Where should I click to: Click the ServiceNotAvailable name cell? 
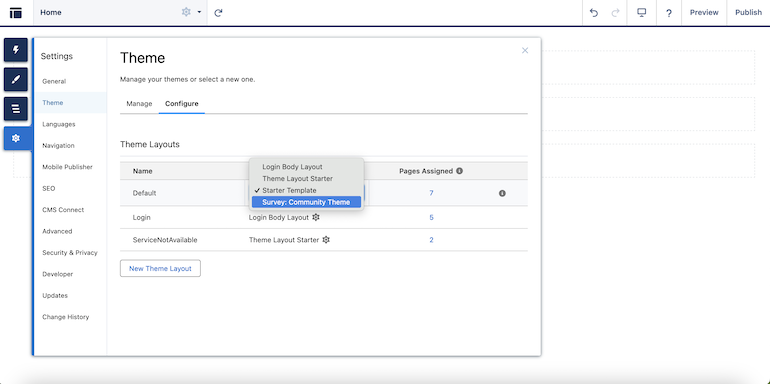[x=165, y=240]
